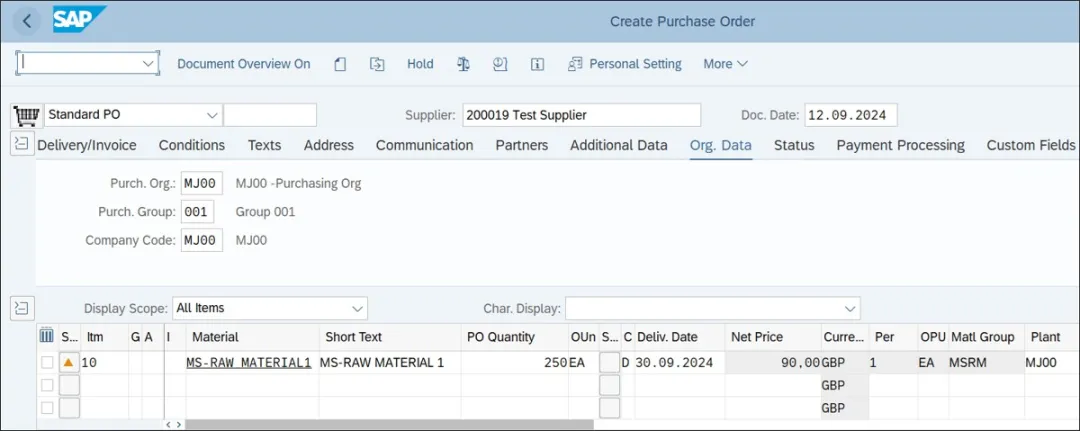The width and height of the screenshot is (1080, 431).
Task: Click the Hold button
Action: click(x=420, y=64)
